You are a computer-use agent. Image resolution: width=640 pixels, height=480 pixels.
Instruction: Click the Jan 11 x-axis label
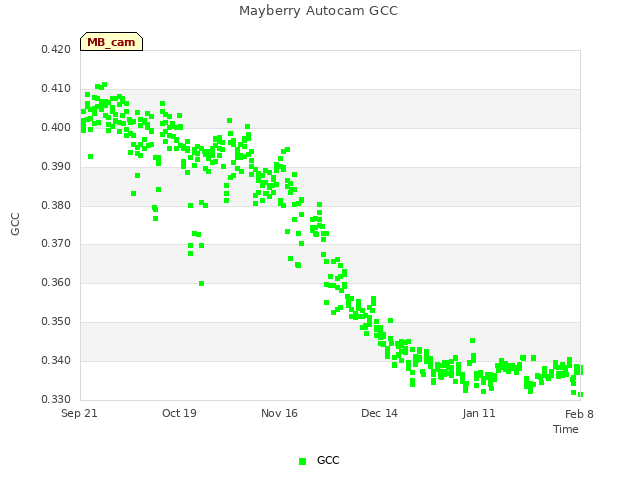[479, 413]
